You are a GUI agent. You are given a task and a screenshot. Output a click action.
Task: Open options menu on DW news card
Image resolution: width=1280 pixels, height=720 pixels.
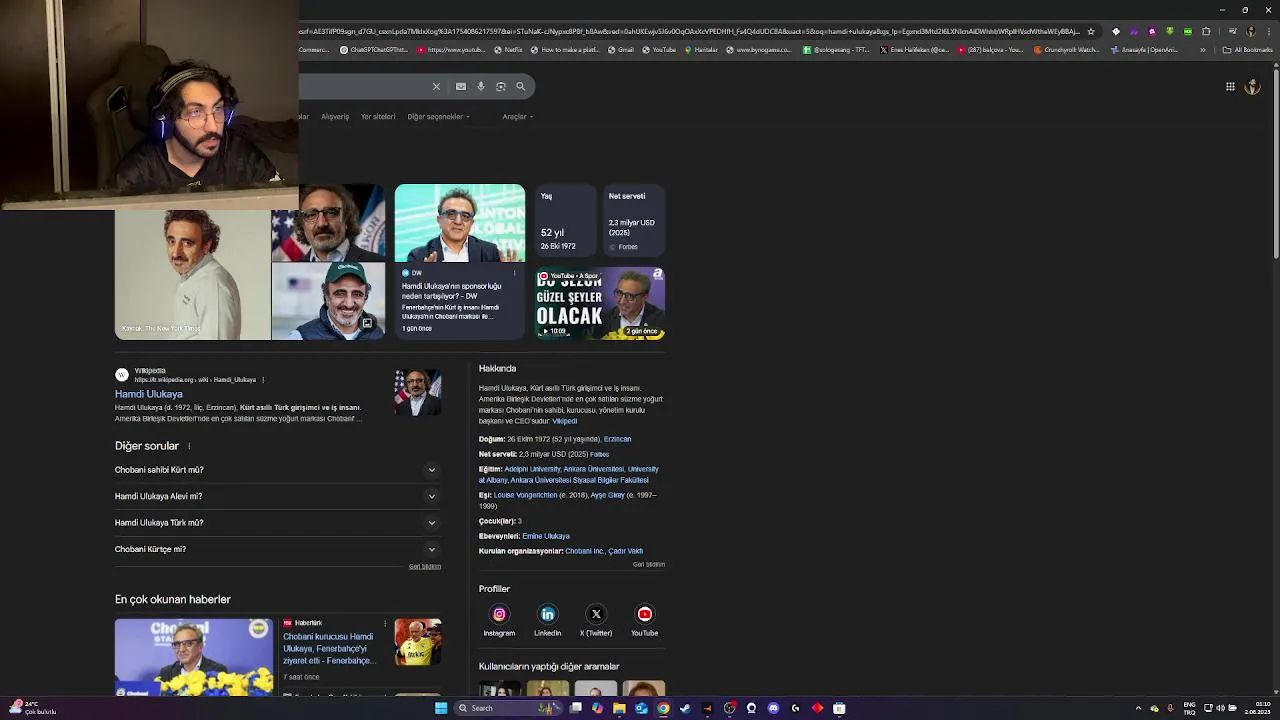[515, 273]
